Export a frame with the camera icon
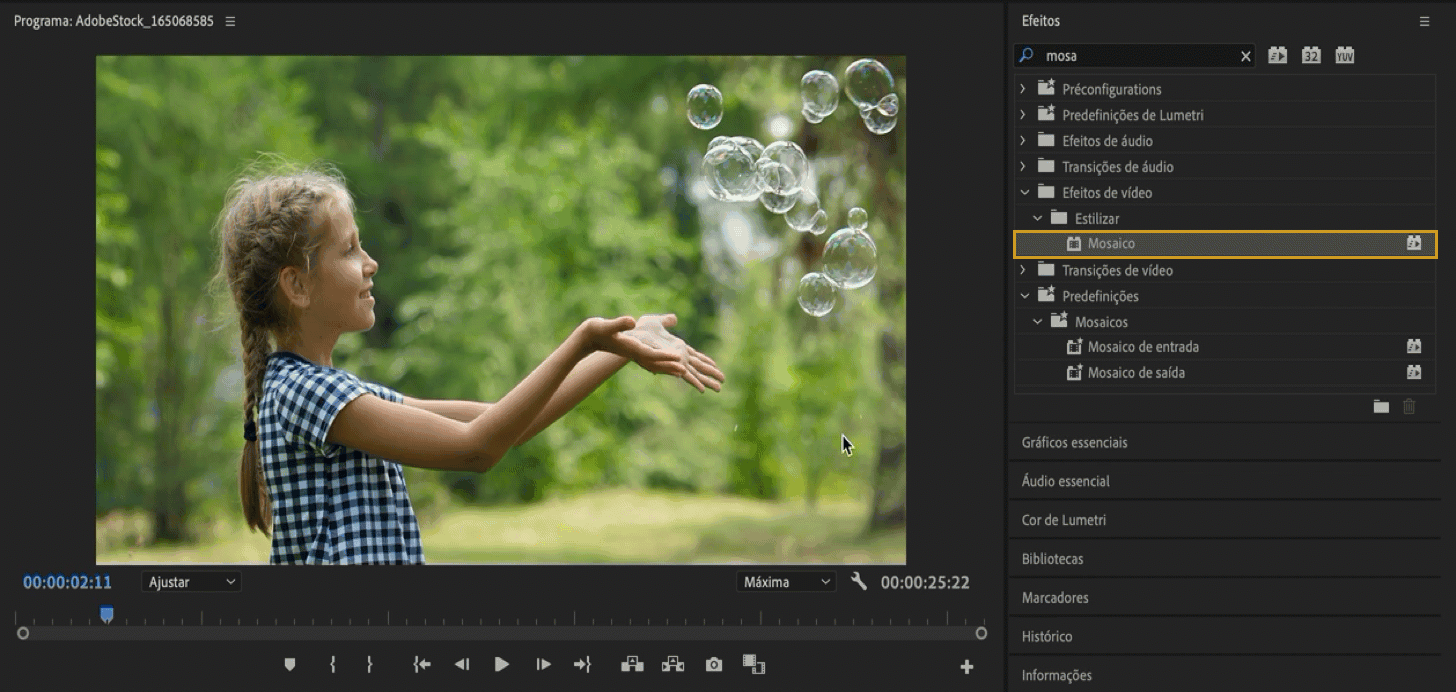The width and height of the screenshot is (1456, 692). (713, 664)
